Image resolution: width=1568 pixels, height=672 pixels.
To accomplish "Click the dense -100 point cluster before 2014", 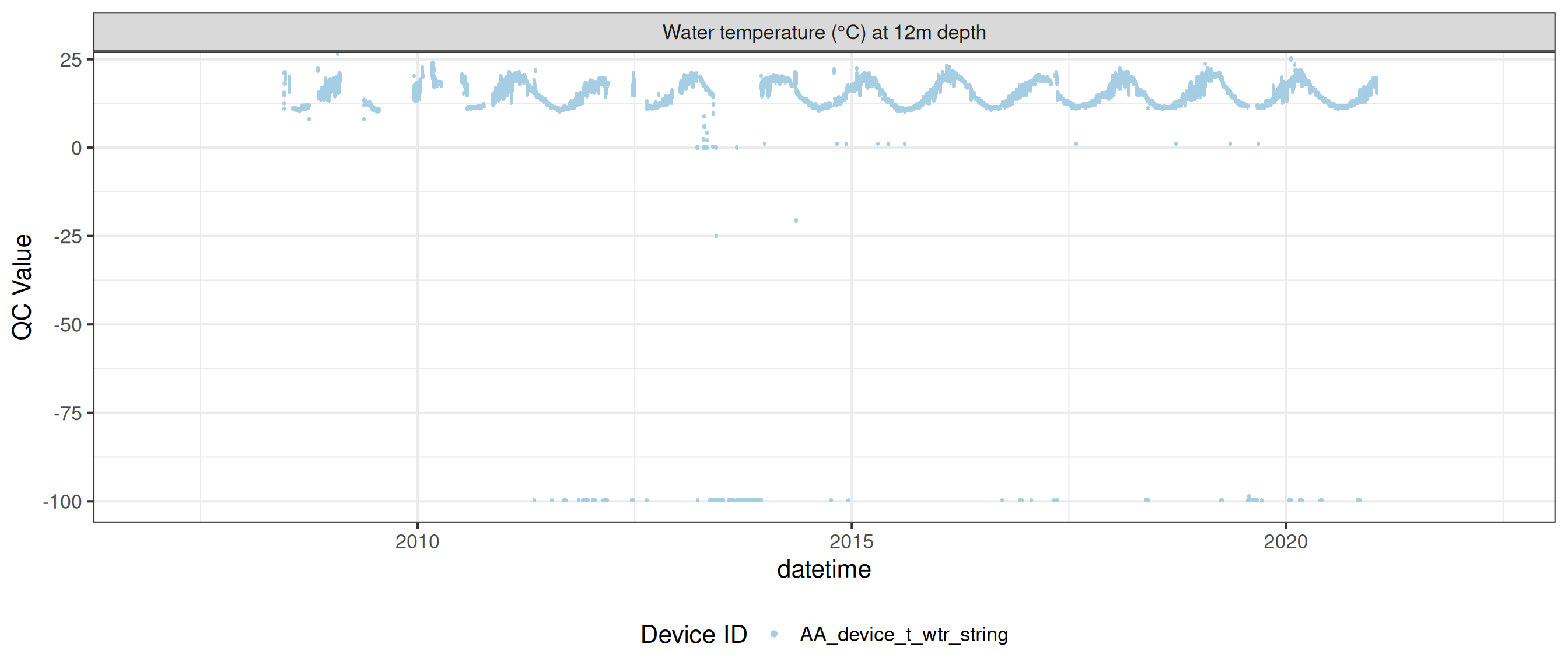I will (x=736, y=500).
